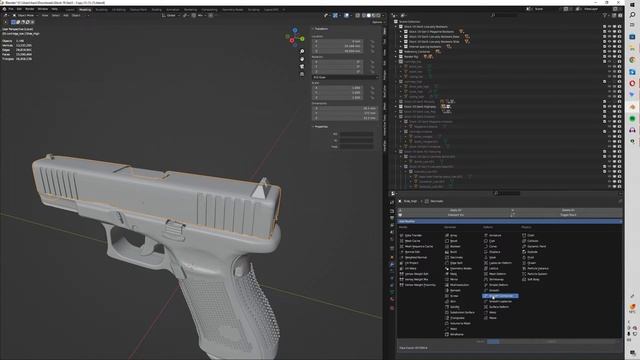
Task: Select material preview viewport shading mode
Action: [x=373, y=16]
